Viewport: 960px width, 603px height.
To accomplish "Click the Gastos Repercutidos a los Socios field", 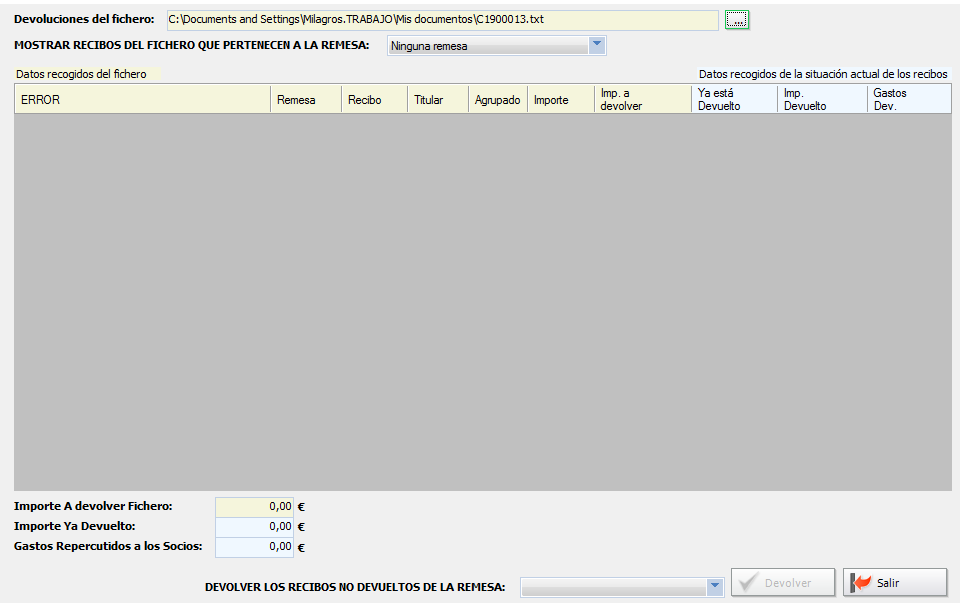I will [254, 547].
